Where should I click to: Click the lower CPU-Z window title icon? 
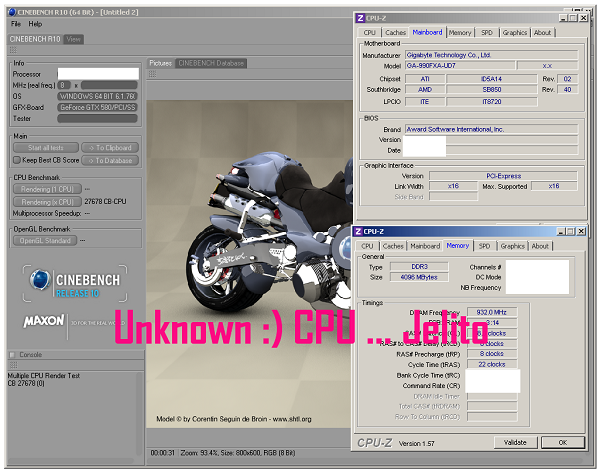tap(358, 231)
